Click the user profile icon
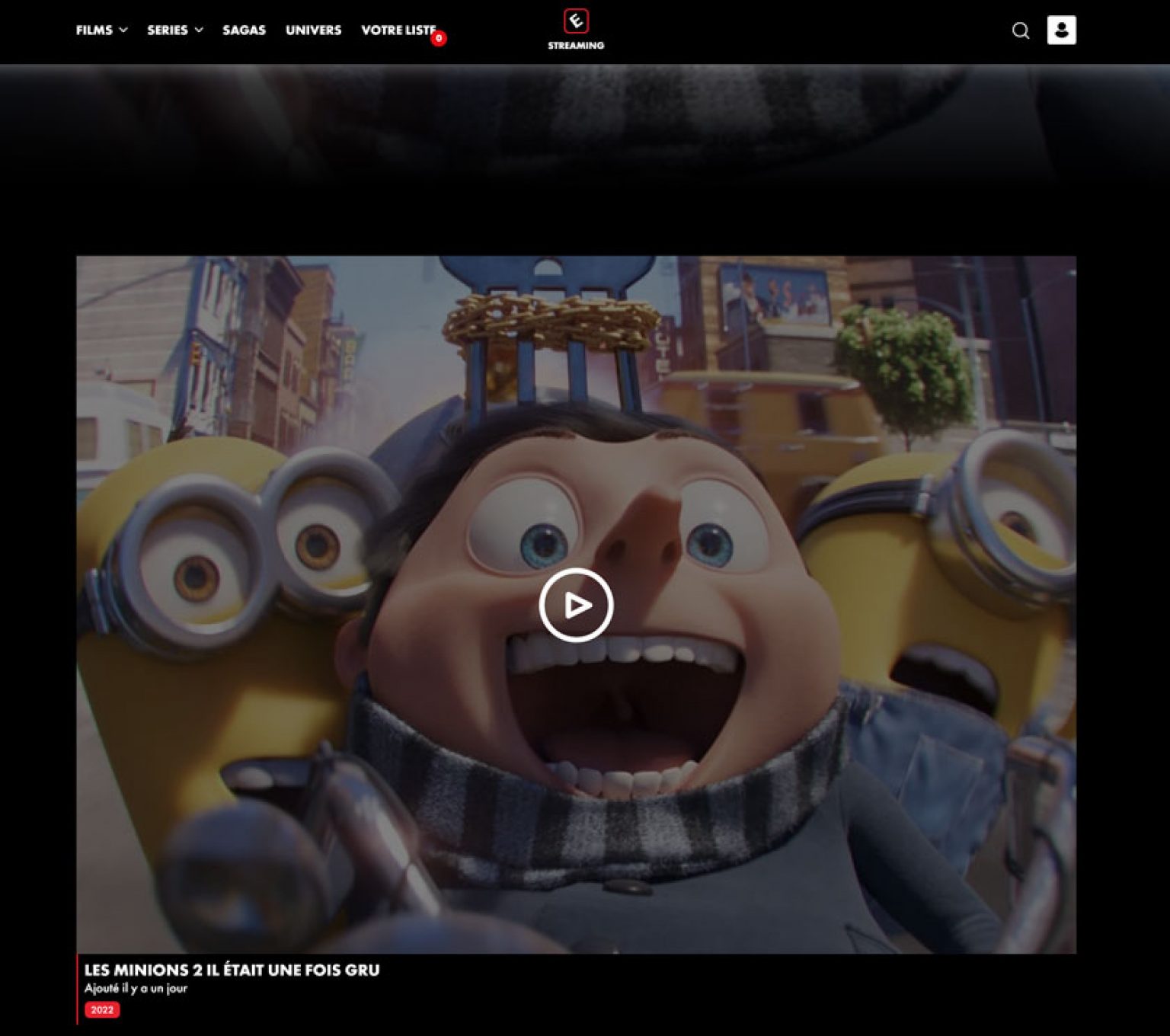 [x=1061, y=30]
